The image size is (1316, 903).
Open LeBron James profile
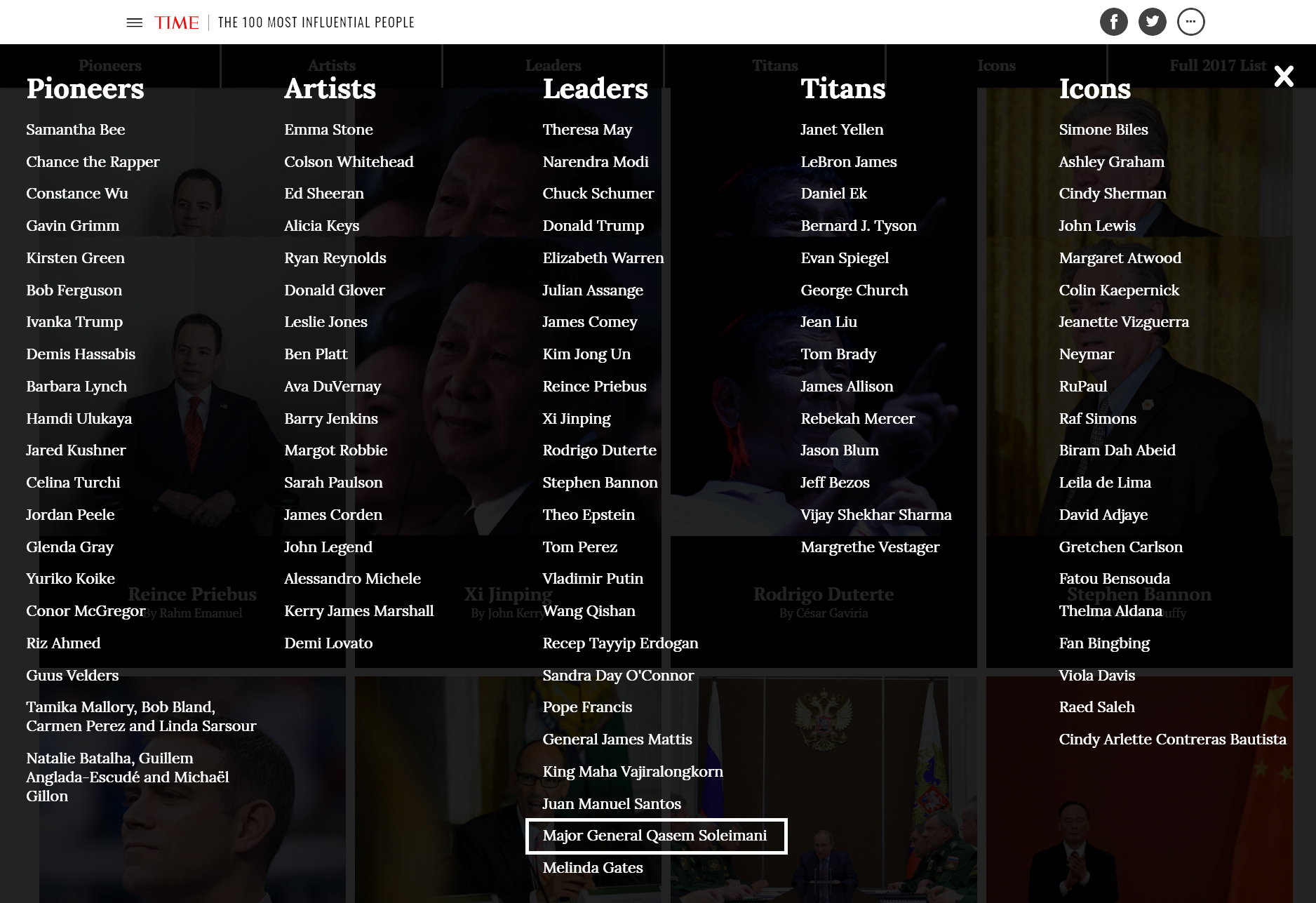[x=849, y=162]
